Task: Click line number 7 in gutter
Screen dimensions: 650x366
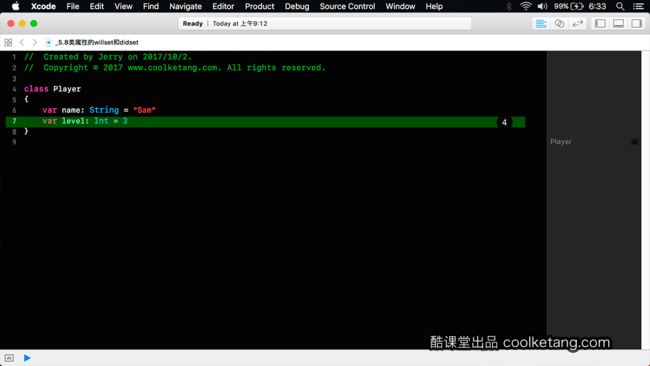Action: [14, 121]
